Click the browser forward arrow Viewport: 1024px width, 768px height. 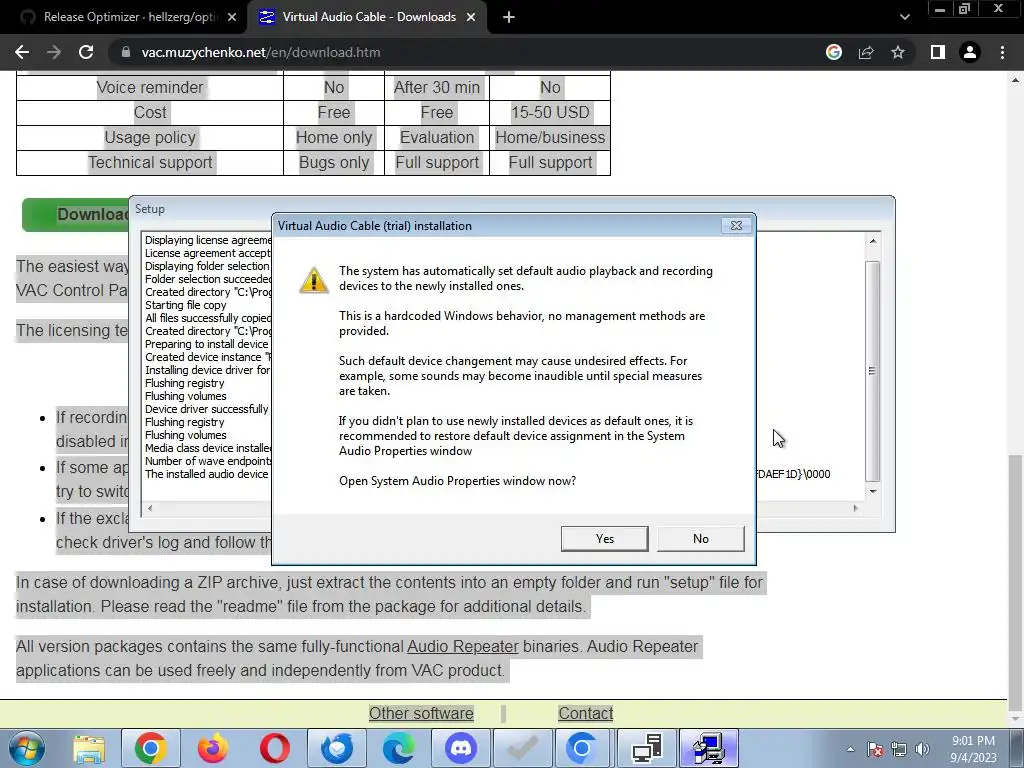tap(54, 52)
